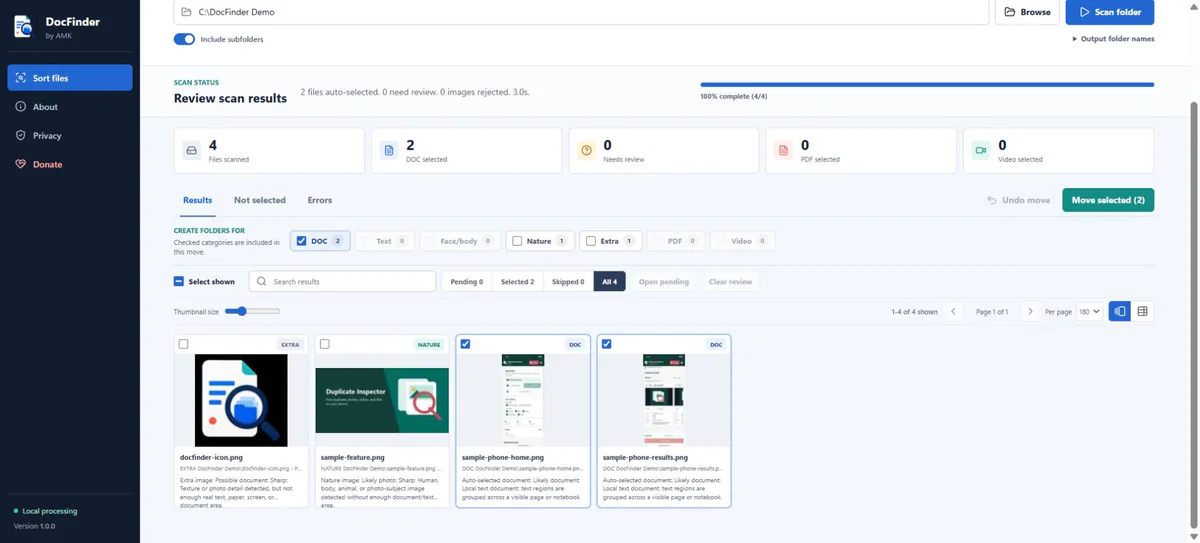Click the Browse button
The width and height of the screenshot is (1200, 543).
[x=1027, y=12]
